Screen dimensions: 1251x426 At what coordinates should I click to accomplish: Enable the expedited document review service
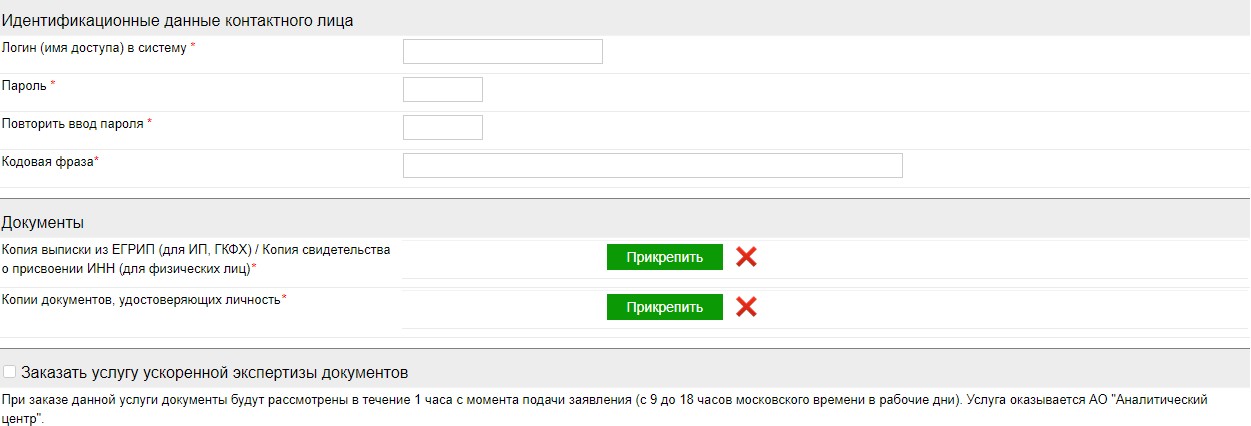click(10, 373)
